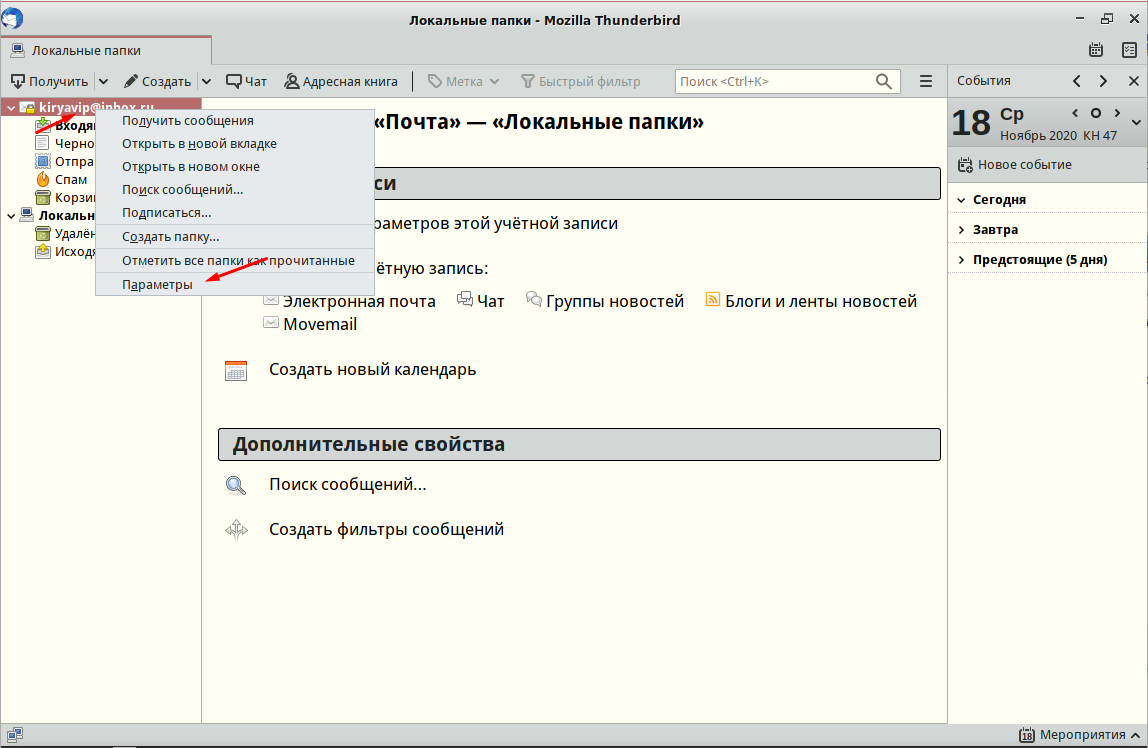
Task: Open the hamburger application menu
Action: coord(926,81)
